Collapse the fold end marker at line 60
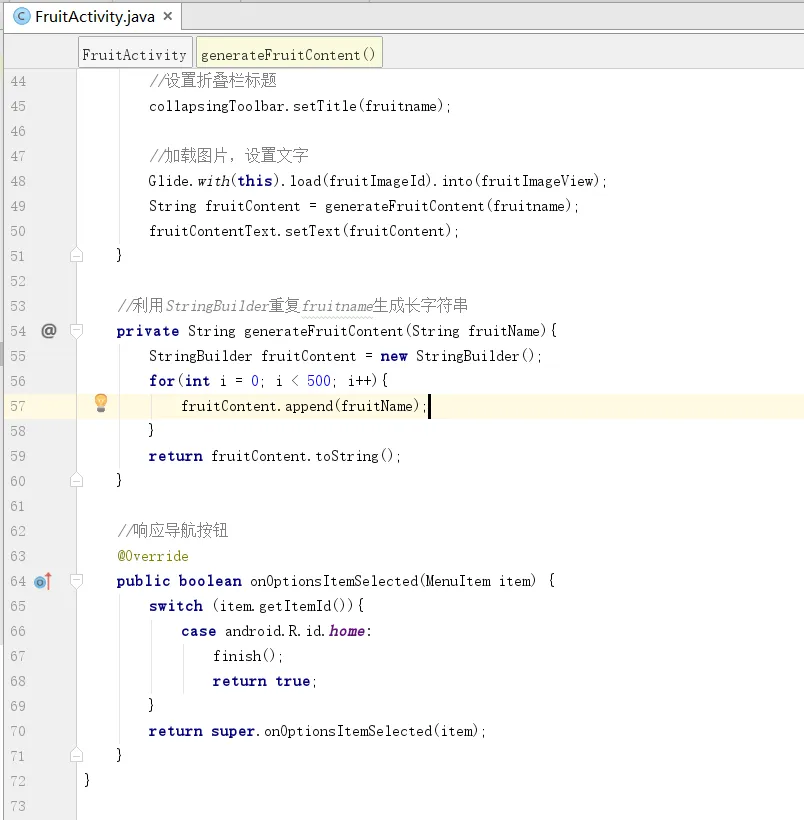 click(76, 480)
